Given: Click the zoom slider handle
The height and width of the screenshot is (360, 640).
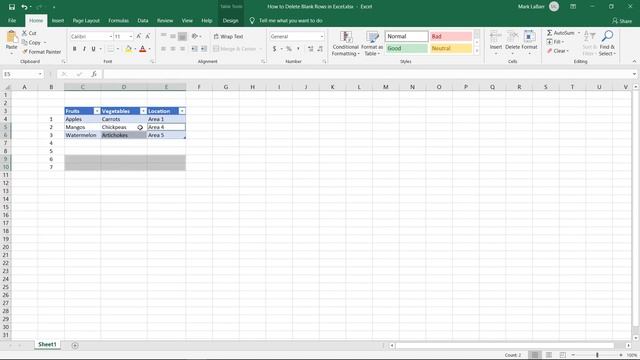Looking at the screenshot, I should [597, 355].
